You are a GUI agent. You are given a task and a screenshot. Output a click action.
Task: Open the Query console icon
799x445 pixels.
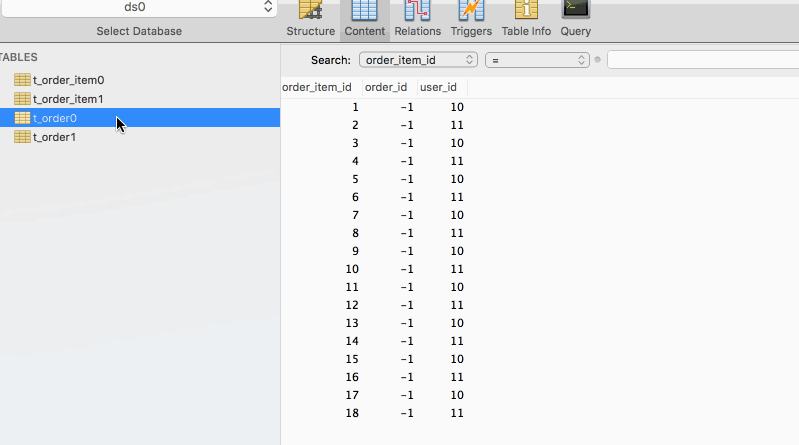[575, 10]
